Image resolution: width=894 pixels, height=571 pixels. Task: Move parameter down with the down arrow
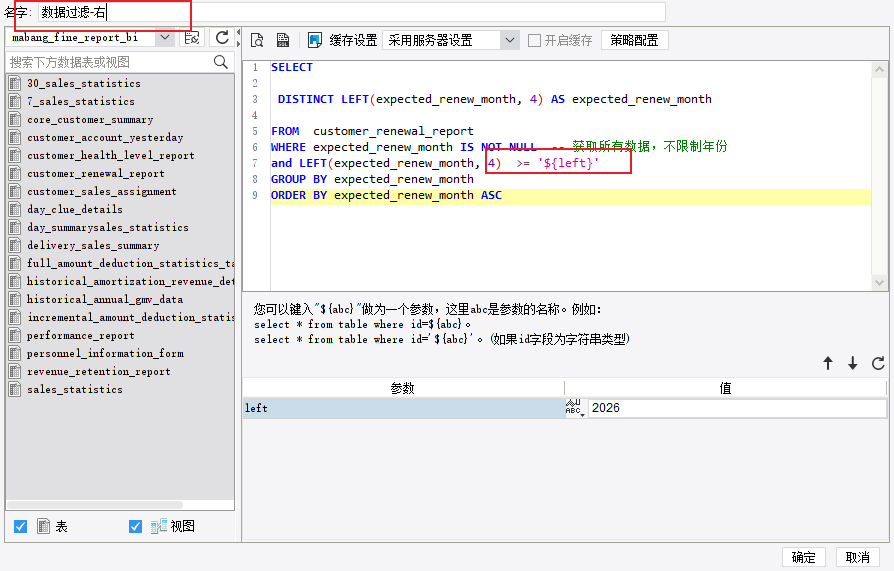coord(852,363)
